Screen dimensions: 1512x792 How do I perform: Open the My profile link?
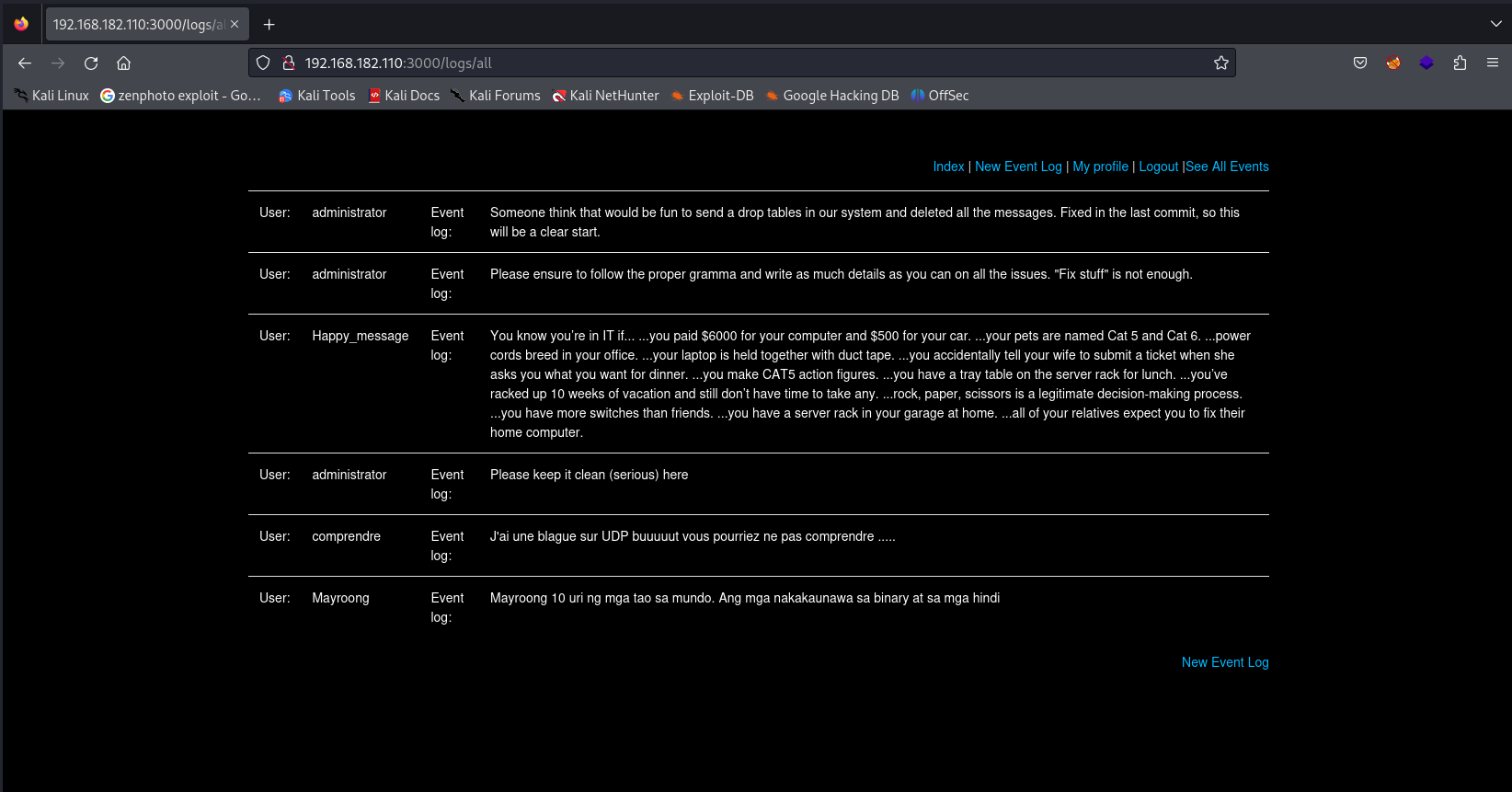pos(1100,166)
